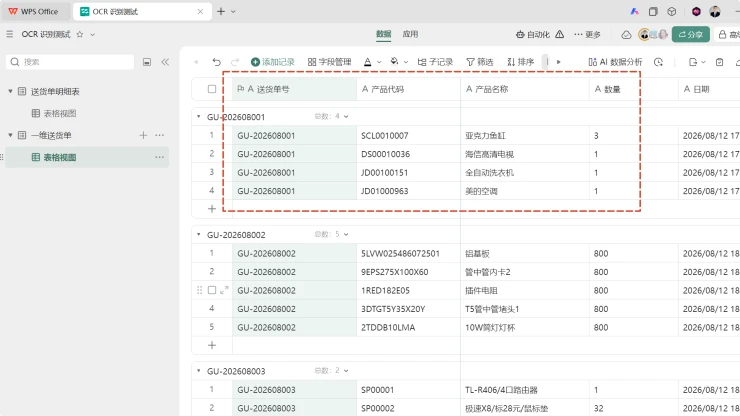Open the dropdown arrow next to document title
The height and width of the screenshot is (416, 740).
(x=92, y=34)
